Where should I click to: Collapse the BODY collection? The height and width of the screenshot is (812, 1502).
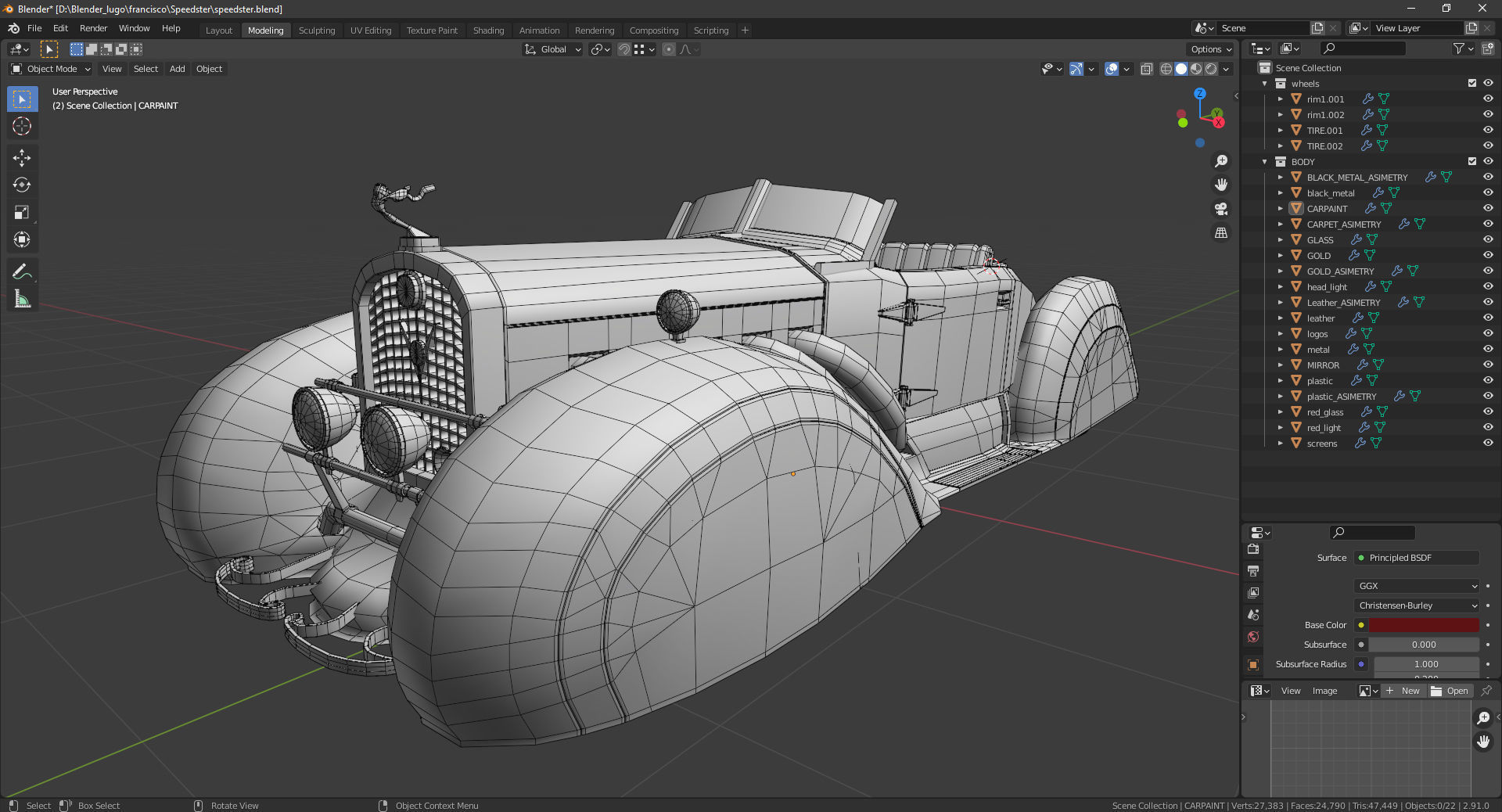pos(1264,162)
